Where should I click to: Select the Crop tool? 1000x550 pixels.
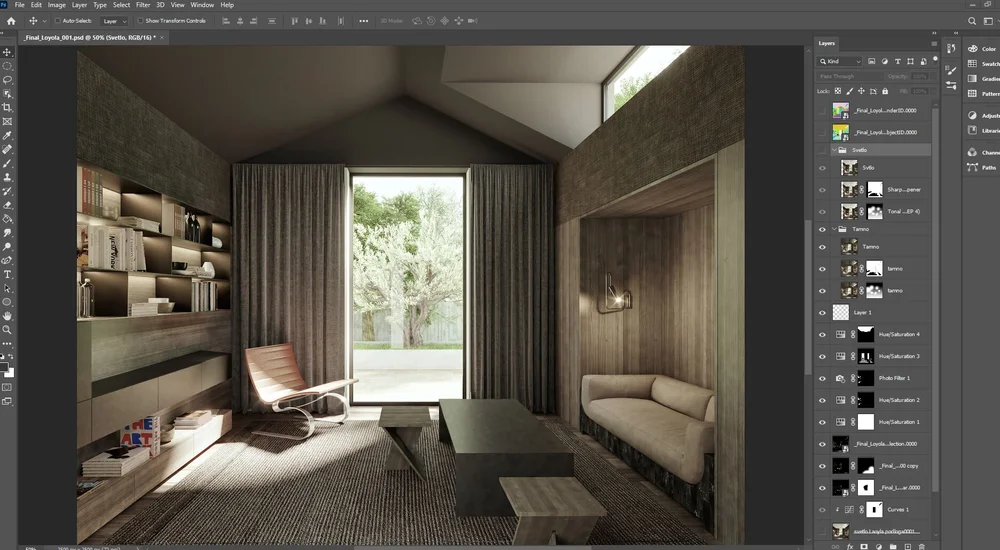7,108
